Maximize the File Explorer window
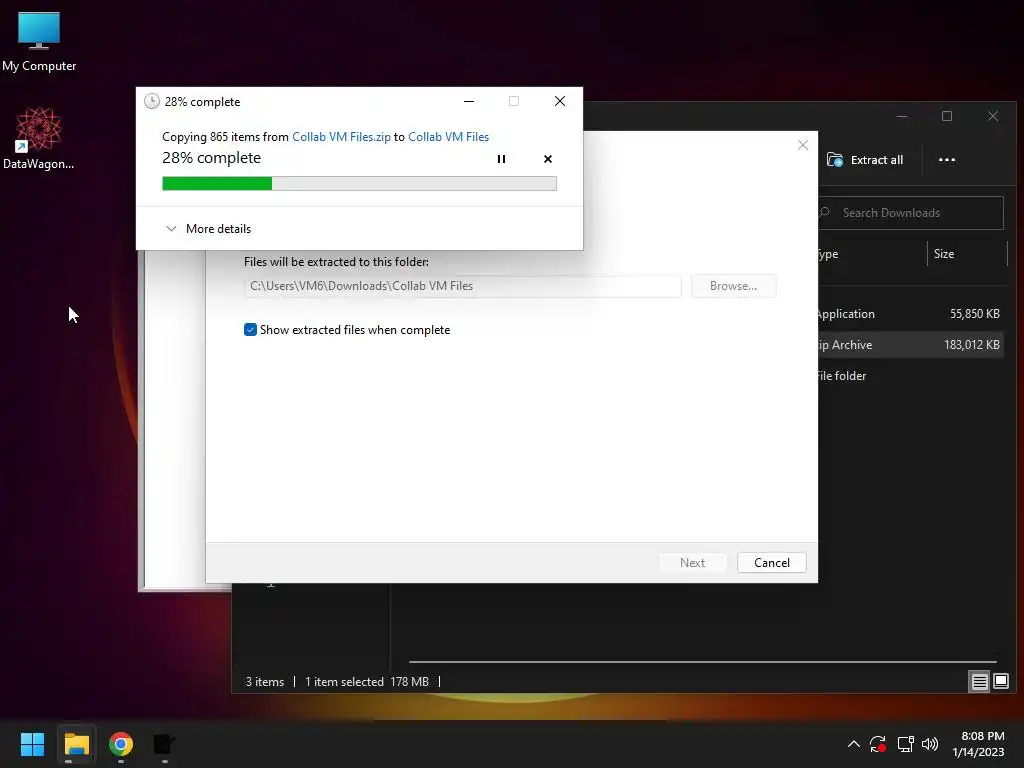This screenshot has width=1024, height=768. (947, 116)
